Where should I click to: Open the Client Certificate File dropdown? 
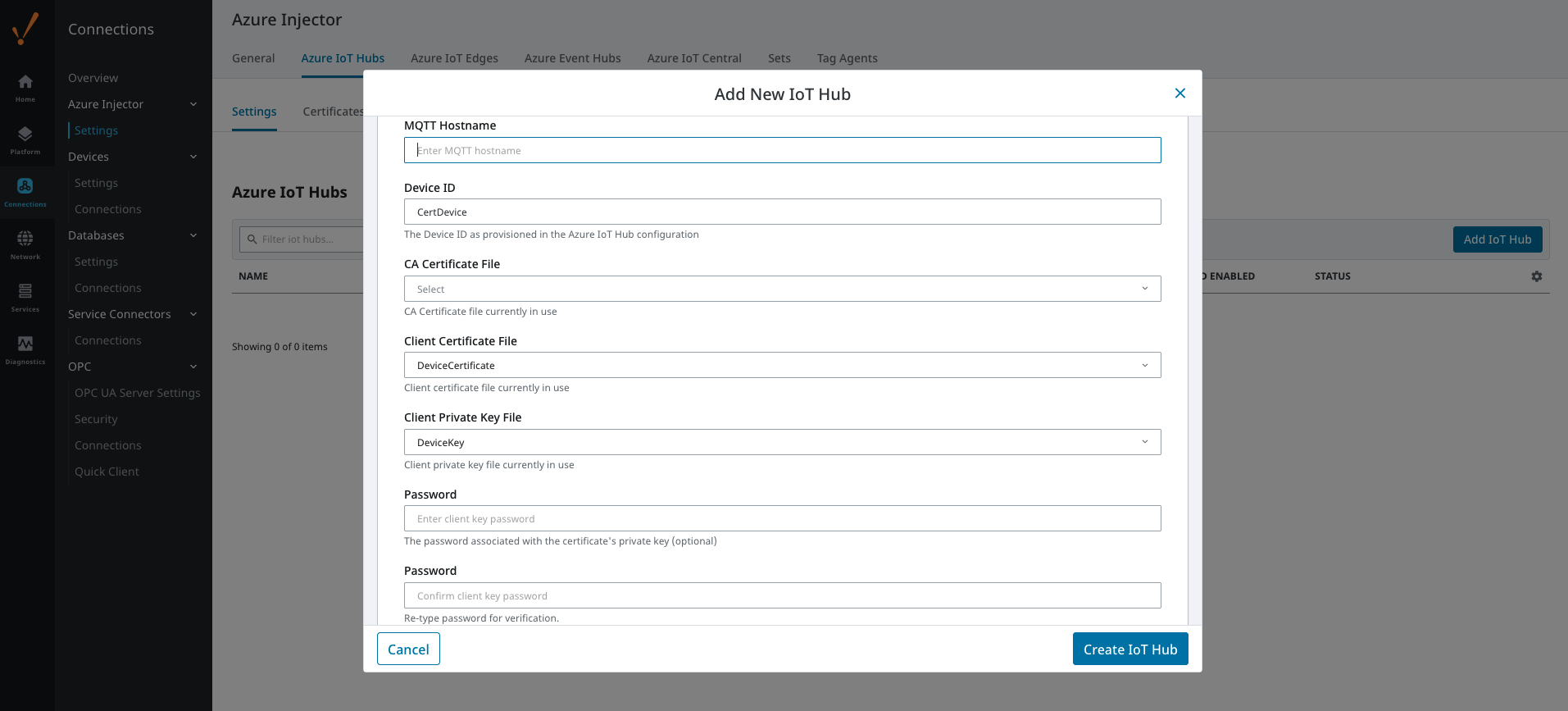pyautogui.click(x=782, y=365)
